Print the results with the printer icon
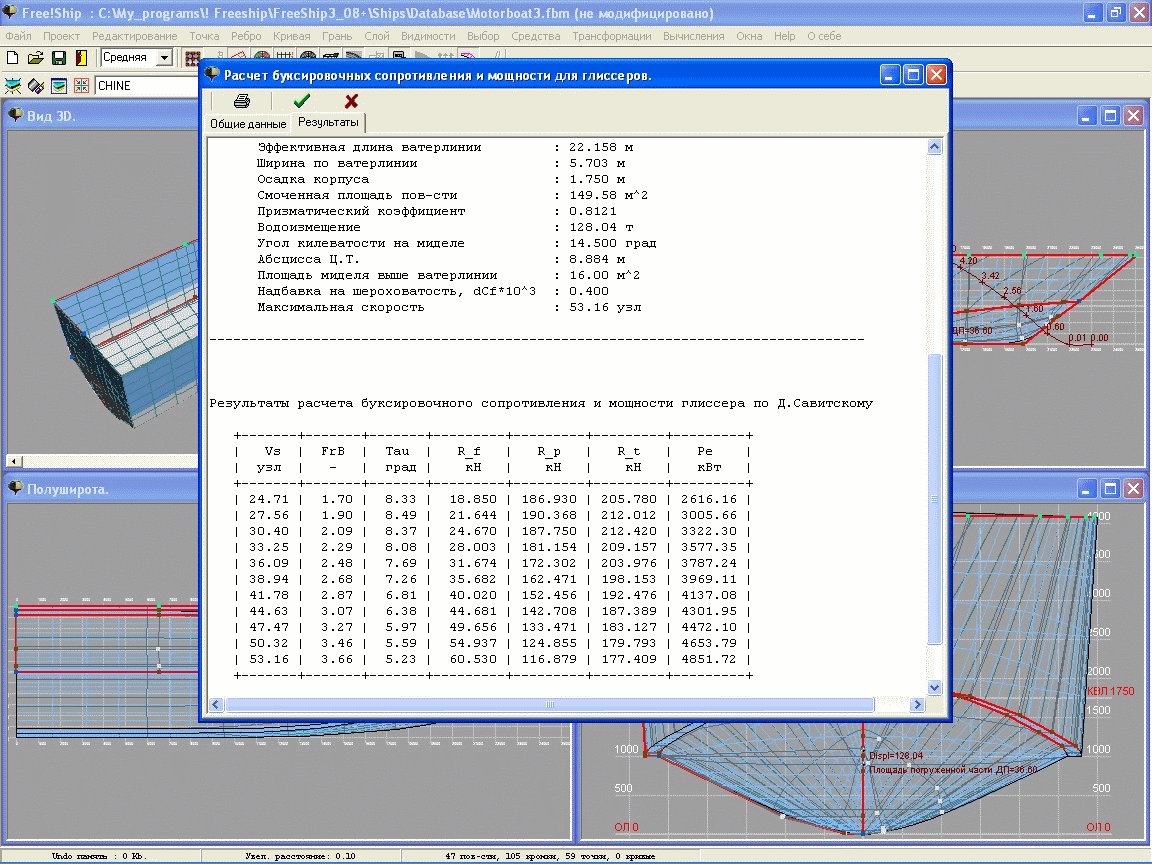1152x864 pixels. [242, 101]
